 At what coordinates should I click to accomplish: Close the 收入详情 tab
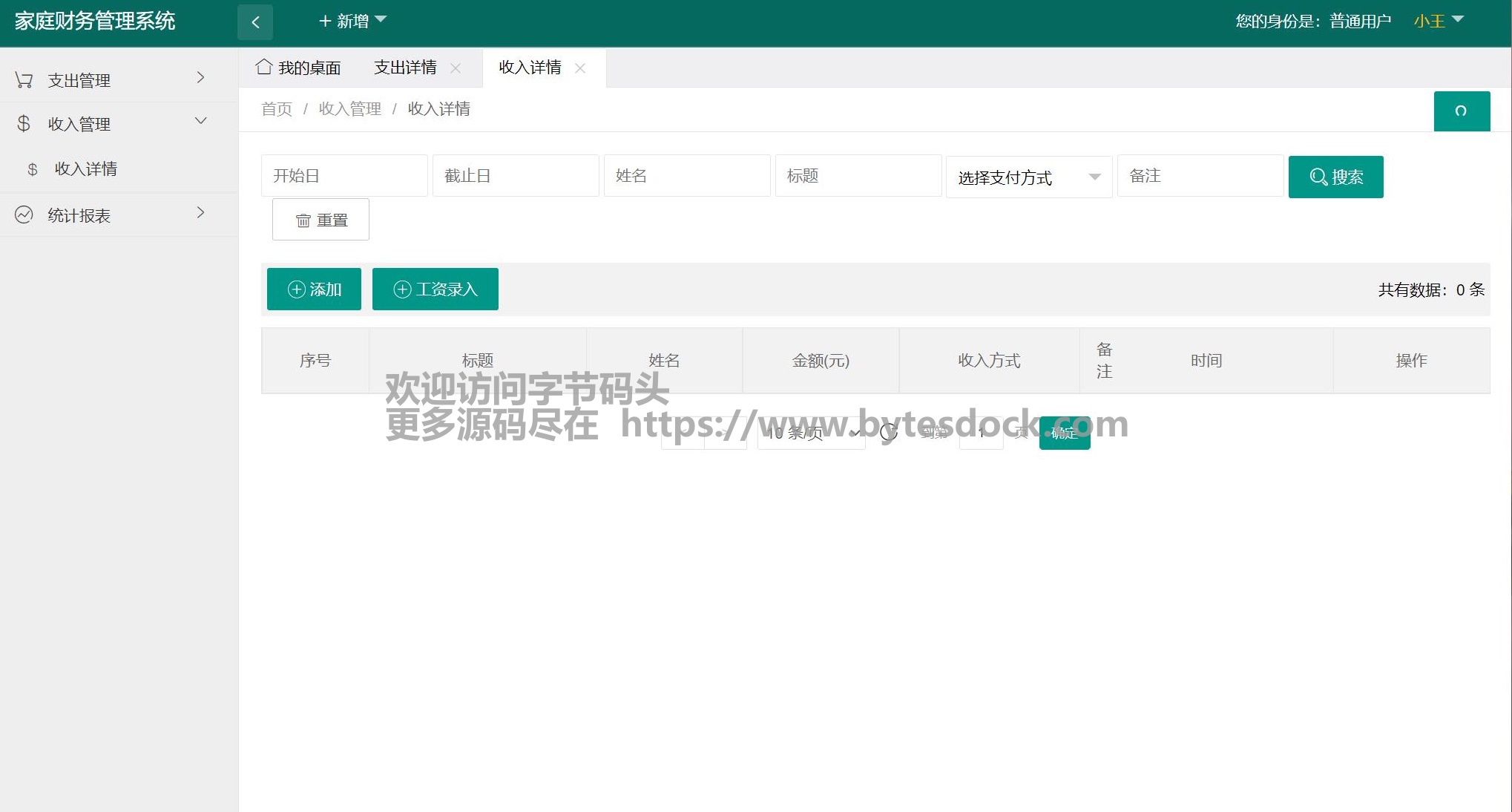point(580,68)
